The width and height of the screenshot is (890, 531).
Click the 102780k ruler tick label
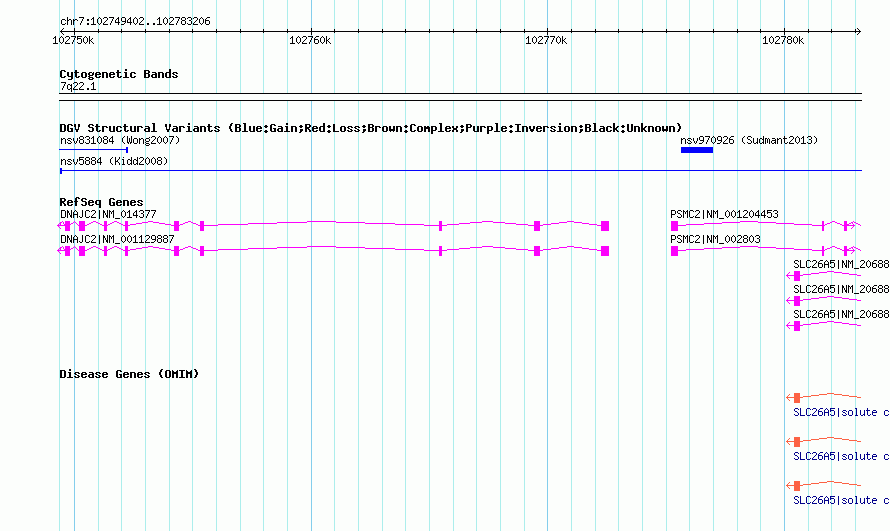(783, 40)
